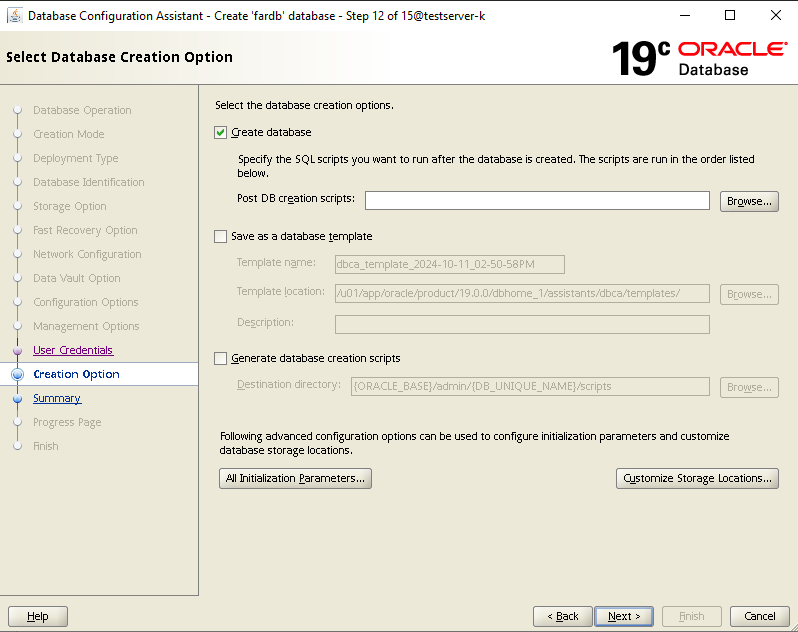Close the Database Configuration Assistant window
The height and width of the screenshot is (632, 798).
tap(776, 15)
